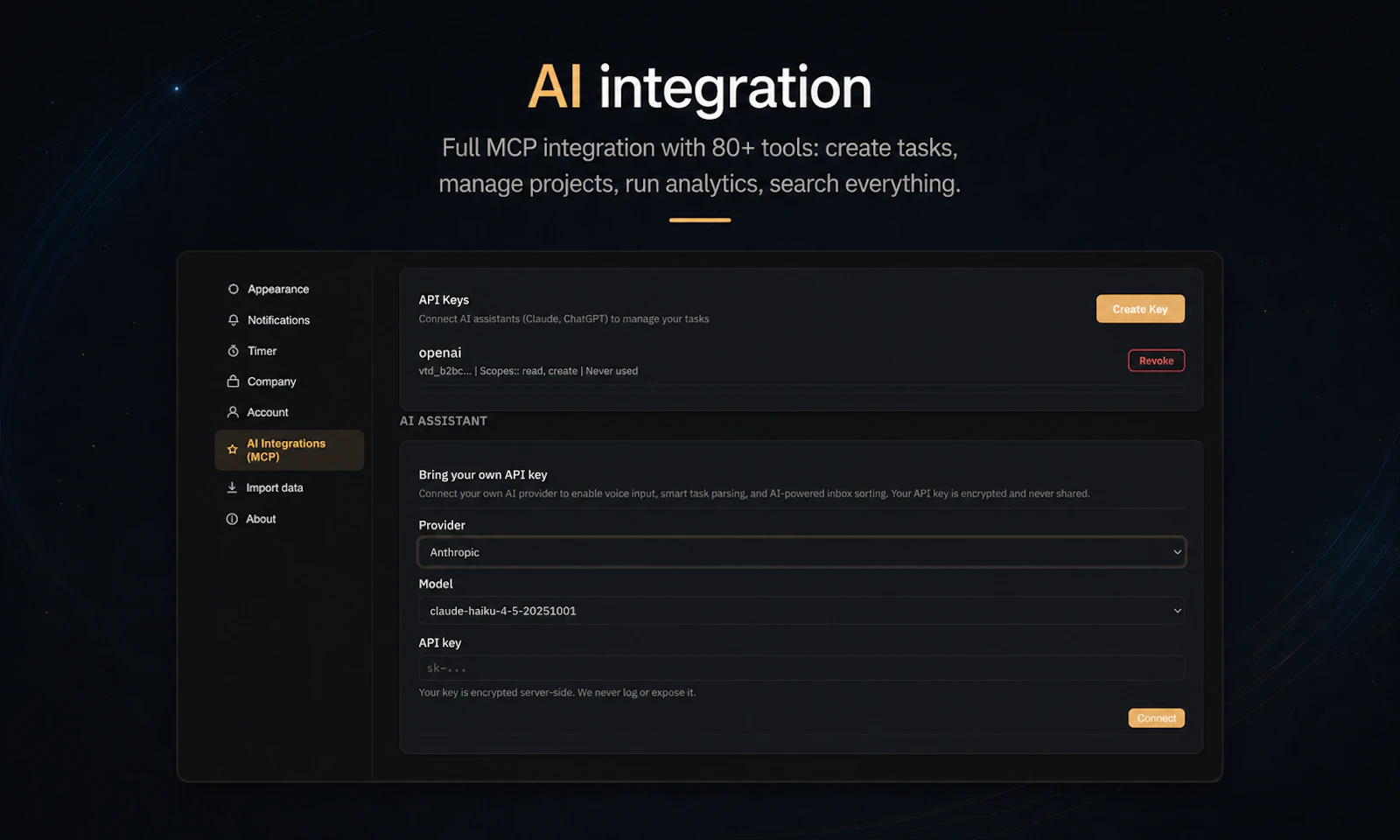The height and width of the screenshot is (840, 1400).
Task: Click the 'API key' field label
Action: point(440,642)
